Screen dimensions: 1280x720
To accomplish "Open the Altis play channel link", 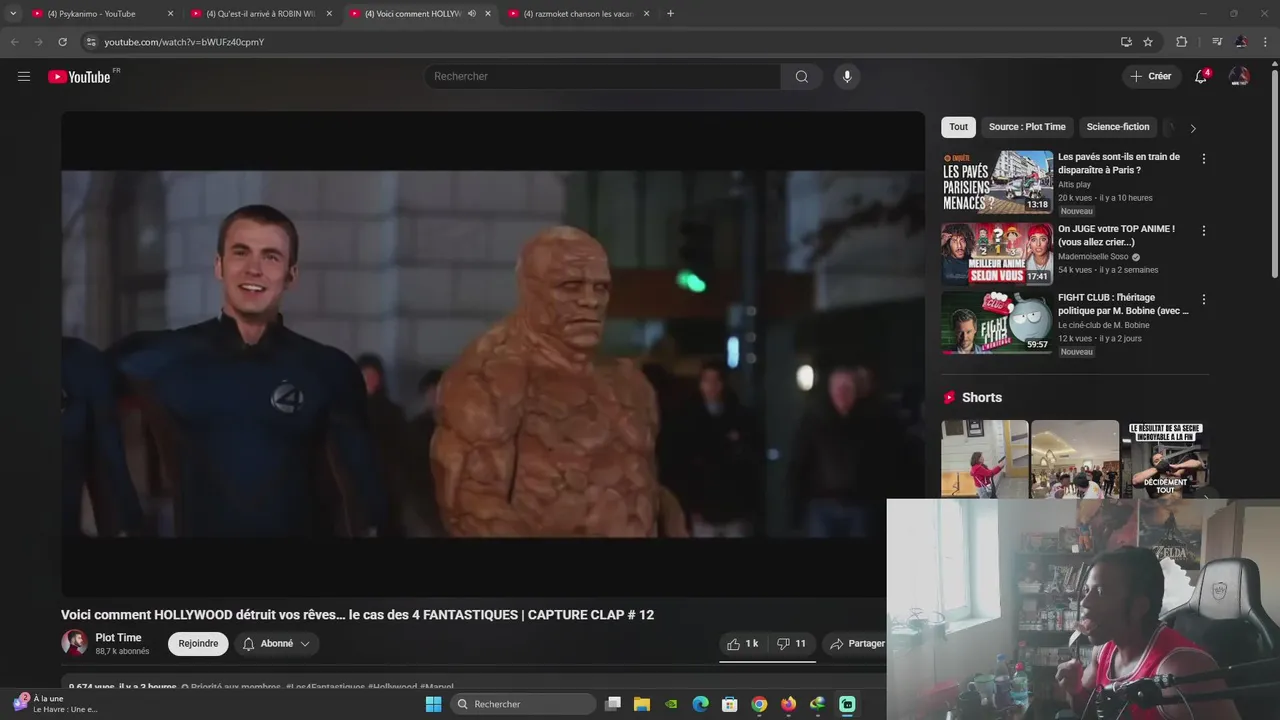I will 1074,185.
